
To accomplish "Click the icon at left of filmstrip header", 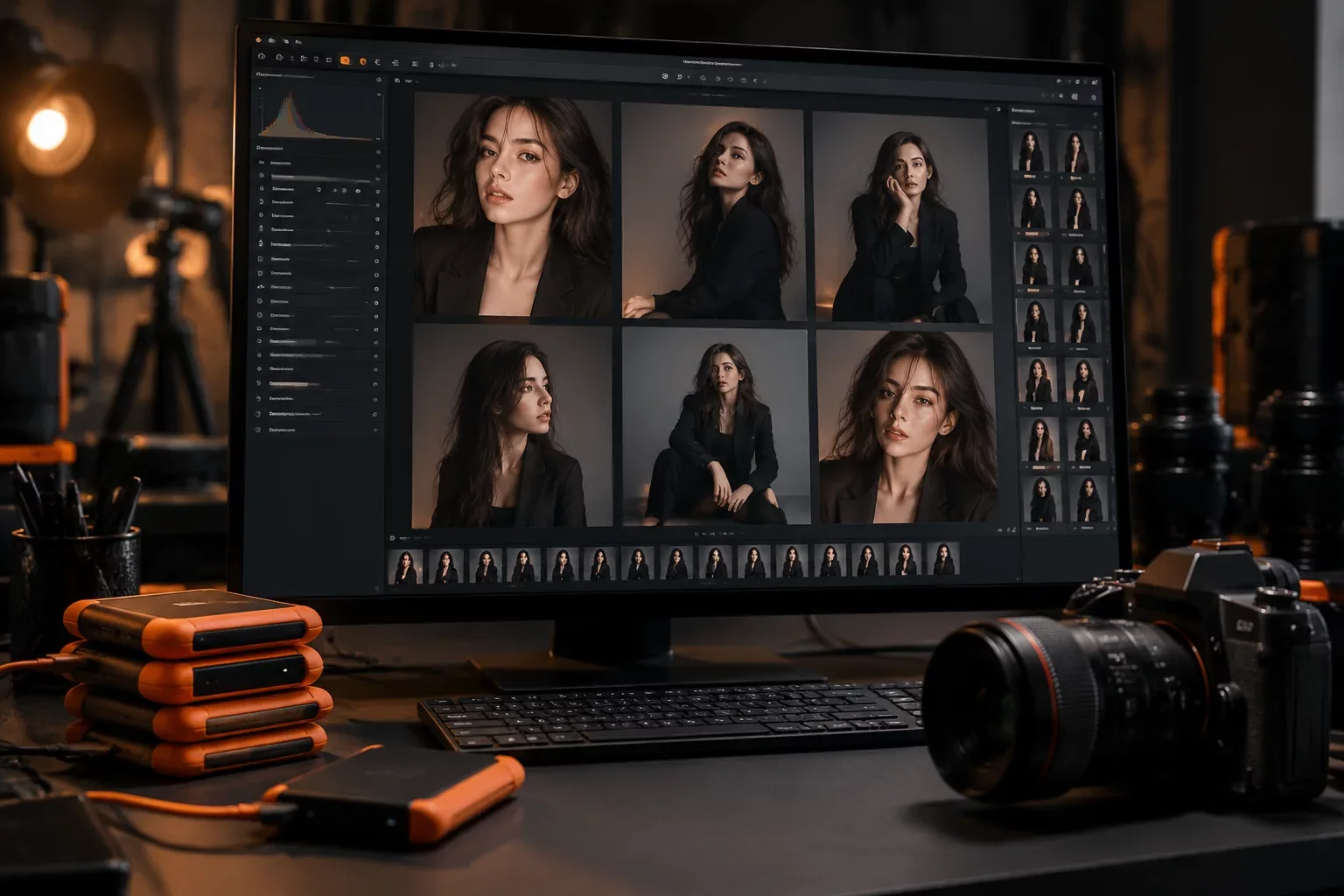I will (x=392, y=538).
